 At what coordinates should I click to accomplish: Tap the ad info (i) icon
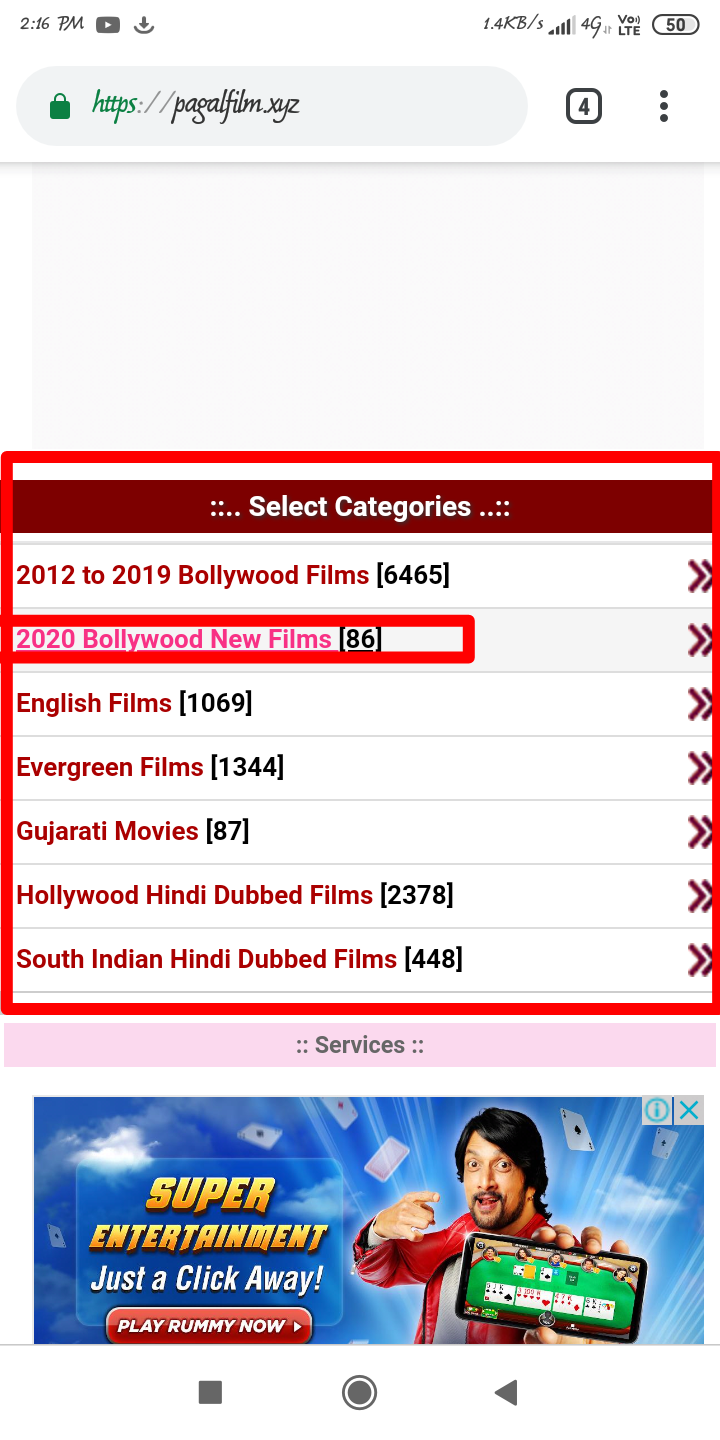[x=657, y=1110]
